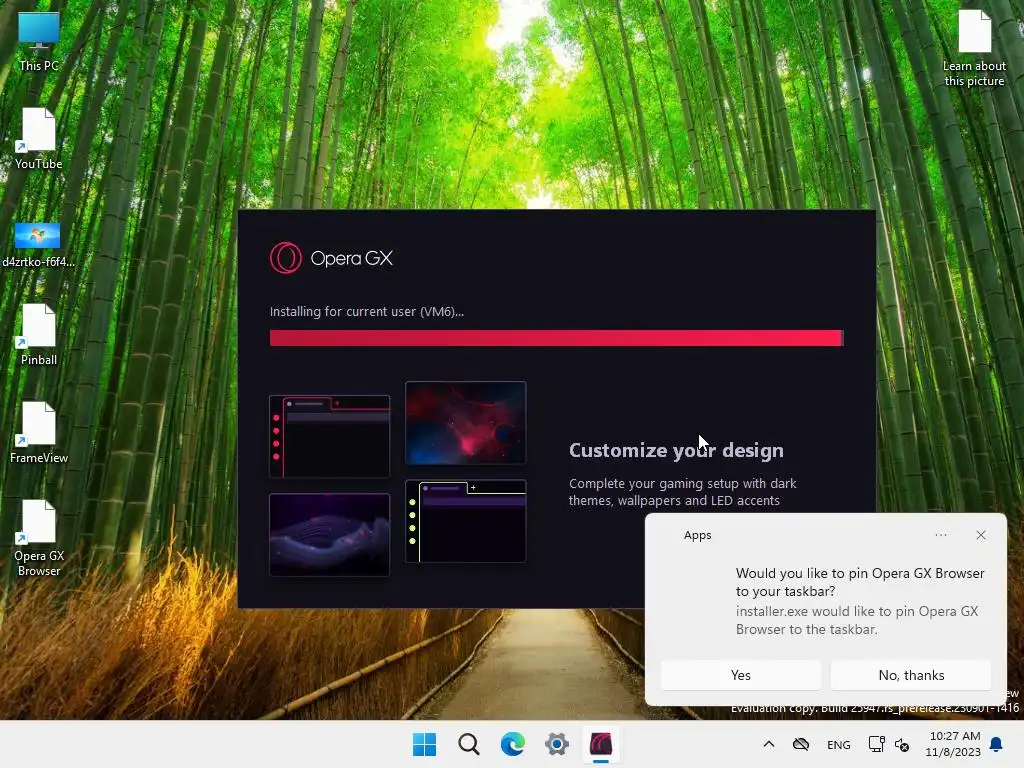Select the Opera GX Browser desktop shortcut
The image size is (1024, 768).
click(39, 538)
